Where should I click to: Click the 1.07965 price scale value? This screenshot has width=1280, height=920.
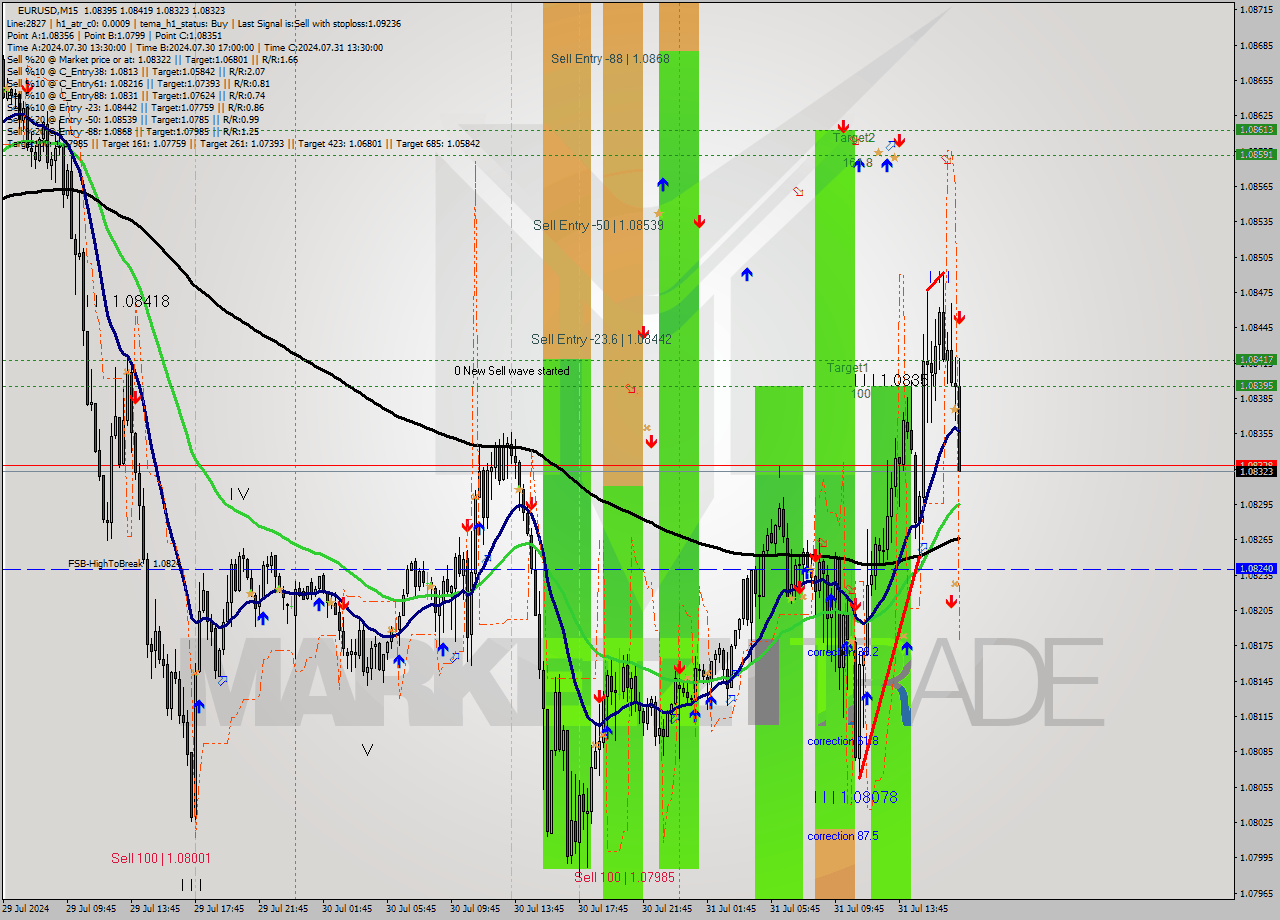tap(1256, 893)
